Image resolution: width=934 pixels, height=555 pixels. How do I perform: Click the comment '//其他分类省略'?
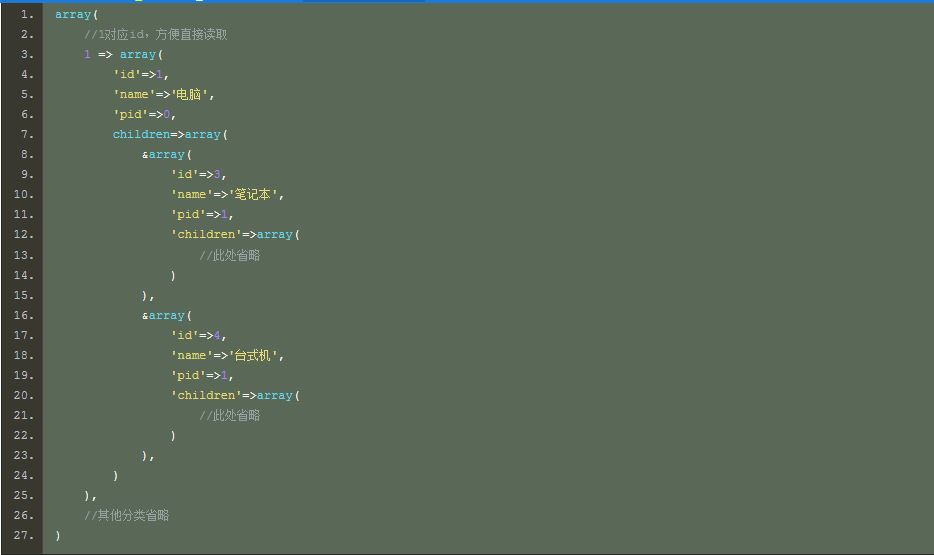click(126, 515)
